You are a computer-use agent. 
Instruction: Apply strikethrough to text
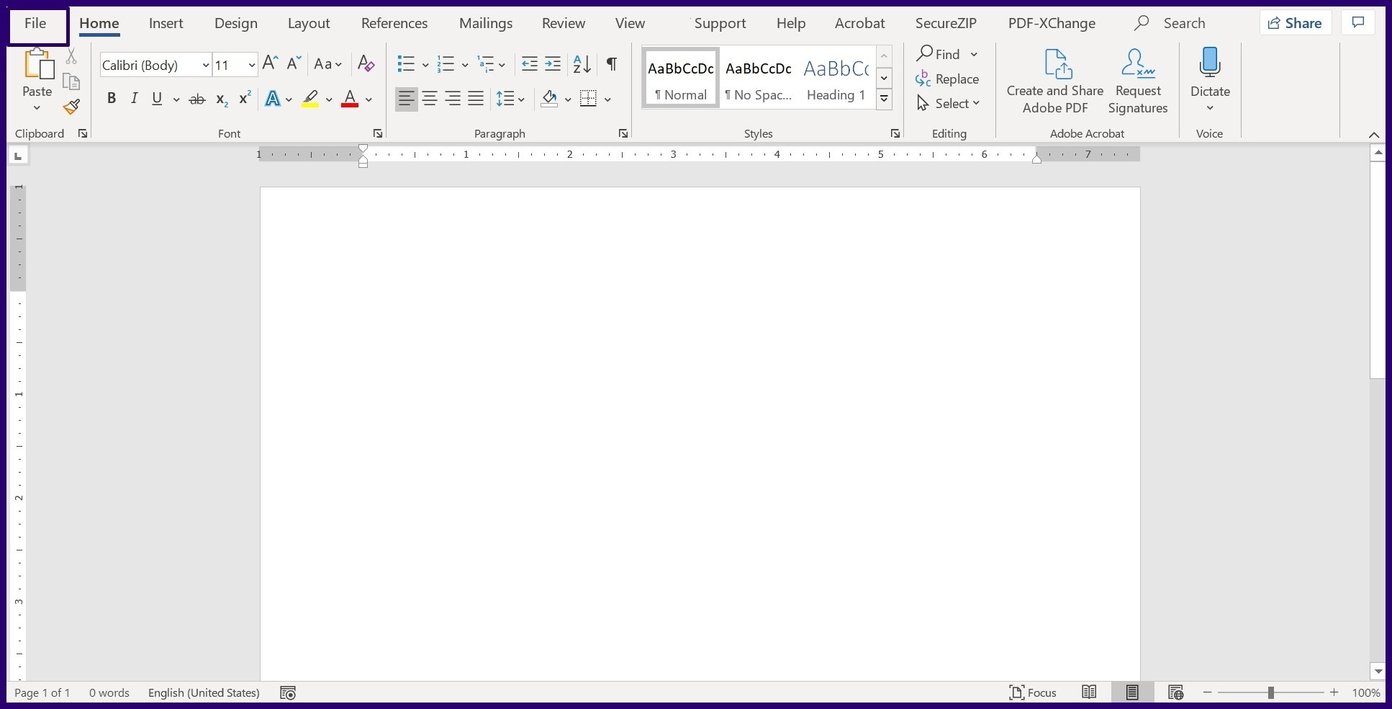pyautogui.click(x=196, y=98)
